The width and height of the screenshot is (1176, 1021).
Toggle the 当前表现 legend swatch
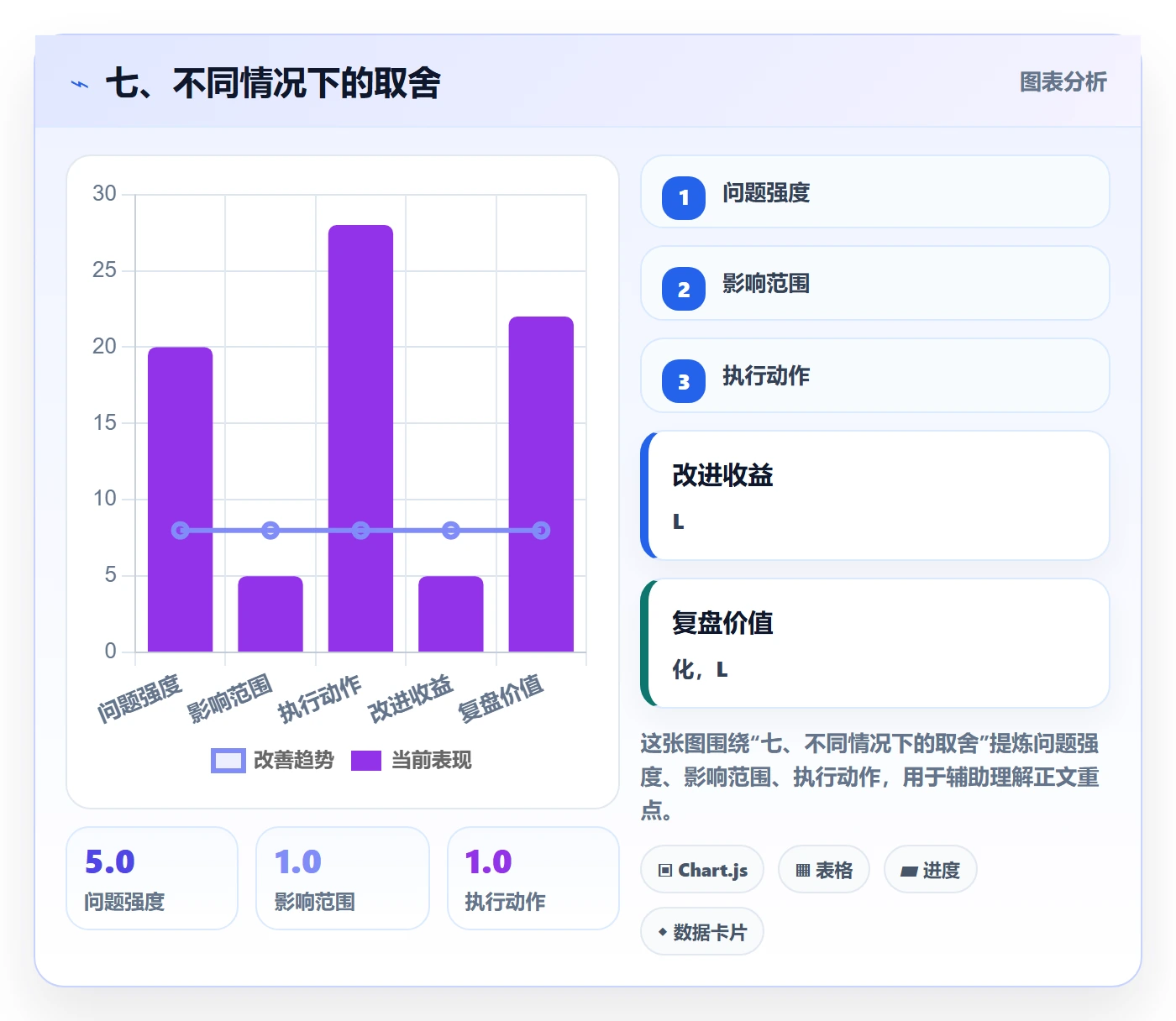click(366, 761)
